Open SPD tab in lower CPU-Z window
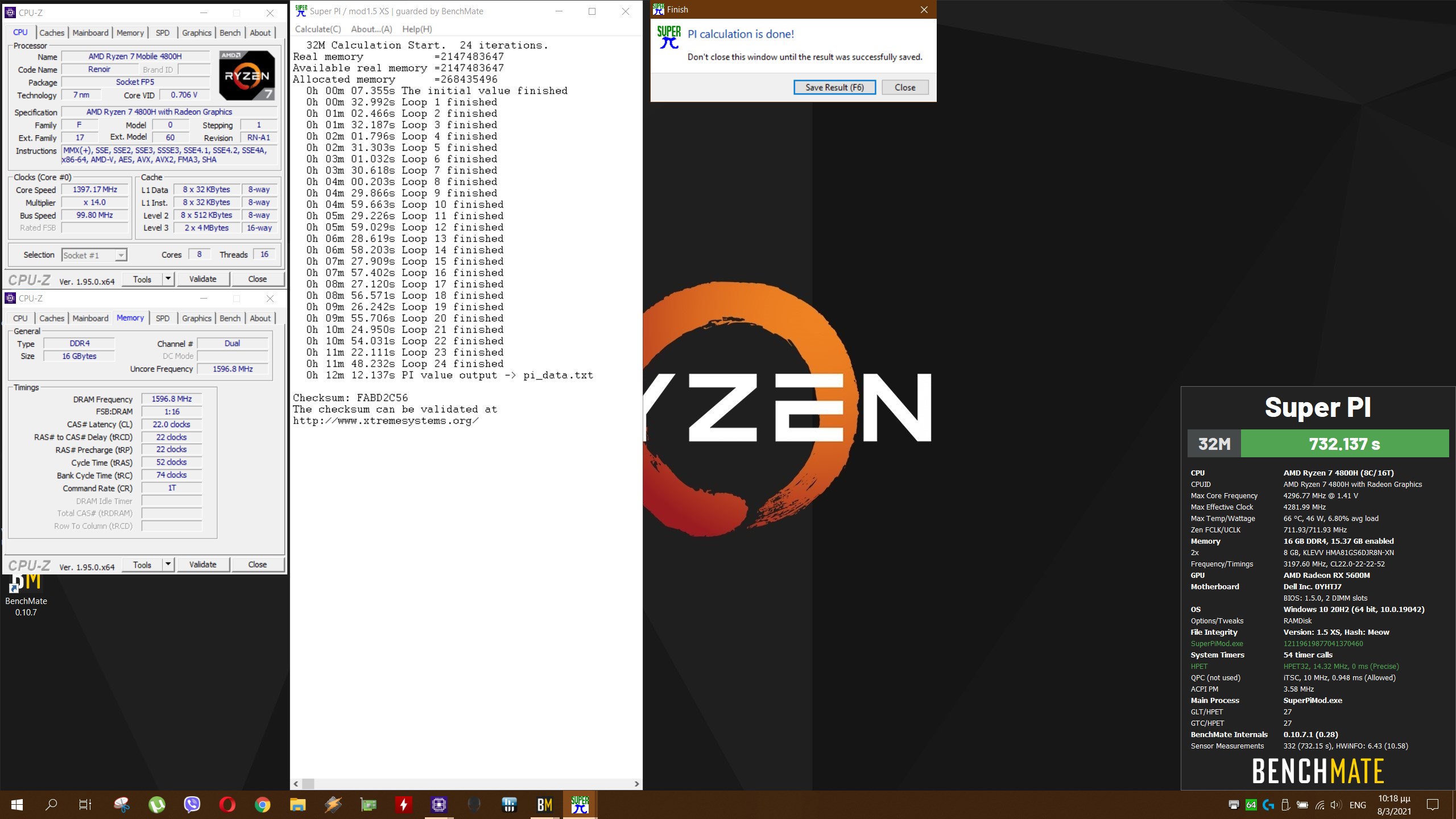Image resolution: width=1456 pixels, height=819 pixels. [x=163, y=318]
